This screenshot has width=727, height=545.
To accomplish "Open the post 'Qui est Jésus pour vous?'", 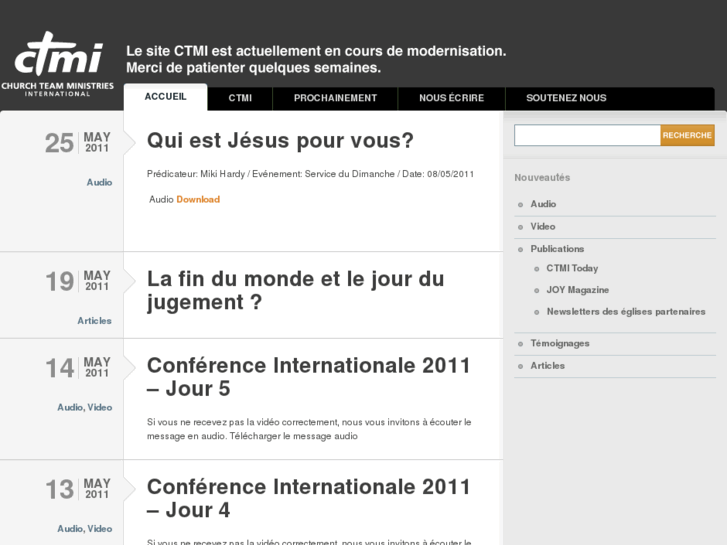I will click(x=280, y=141).
